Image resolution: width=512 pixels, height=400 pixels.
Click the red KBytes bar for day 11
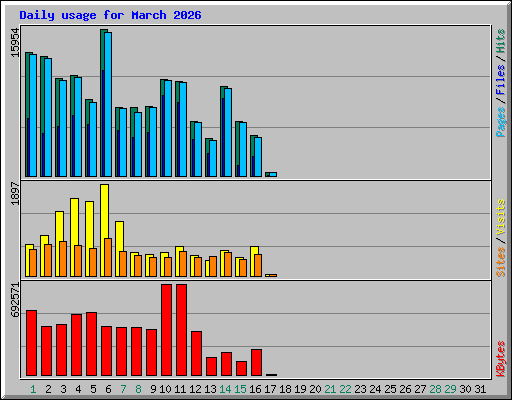tap(181, 330)
